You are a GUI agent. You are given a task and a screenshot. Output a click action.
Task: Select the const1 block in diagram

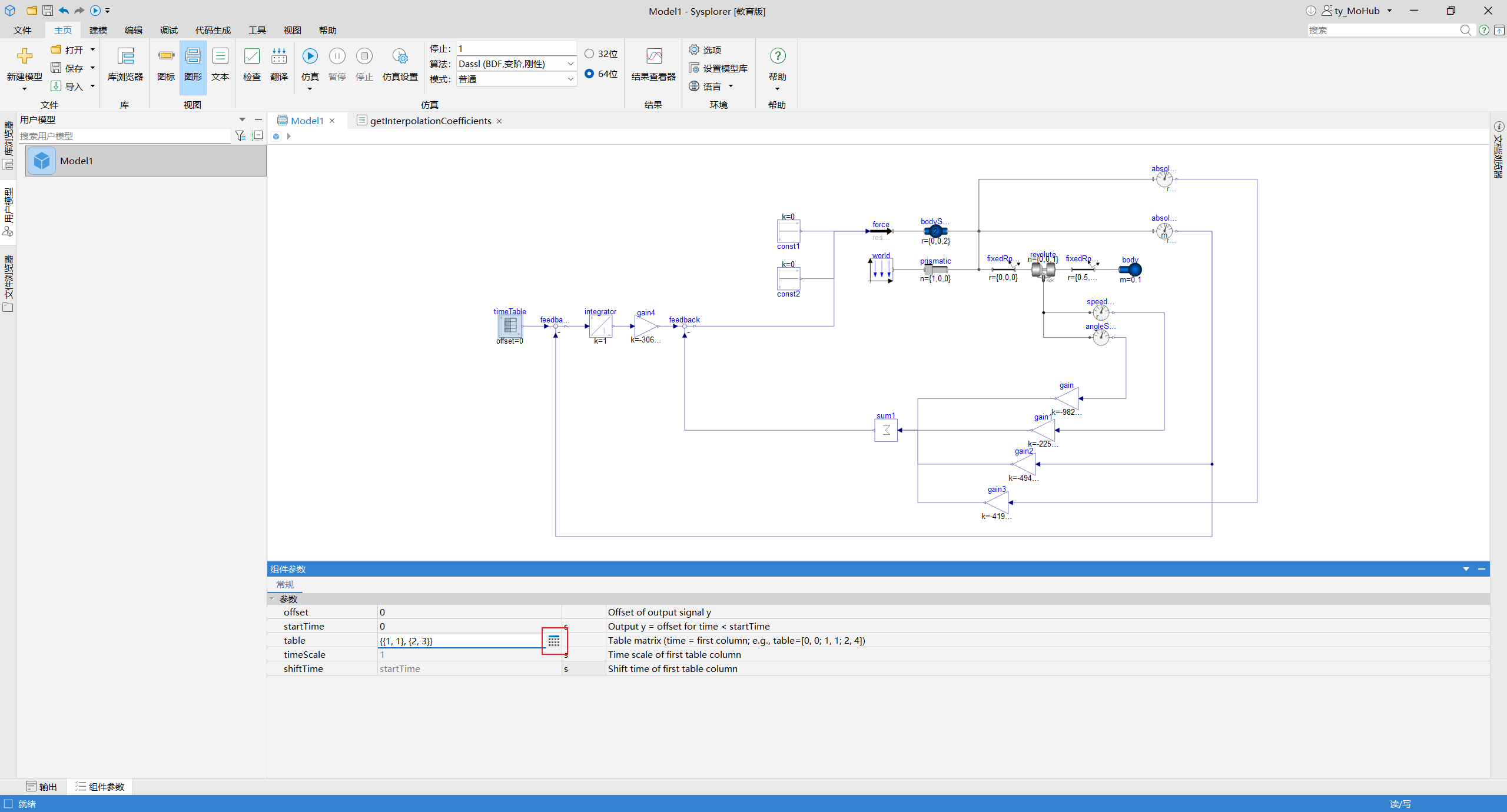[788, 231]
